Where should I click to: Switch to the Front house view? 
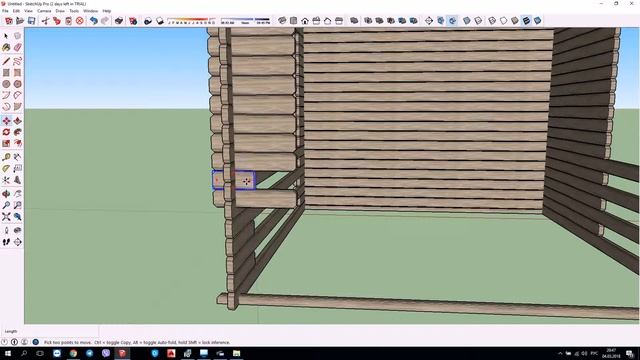tap(305, 21)
